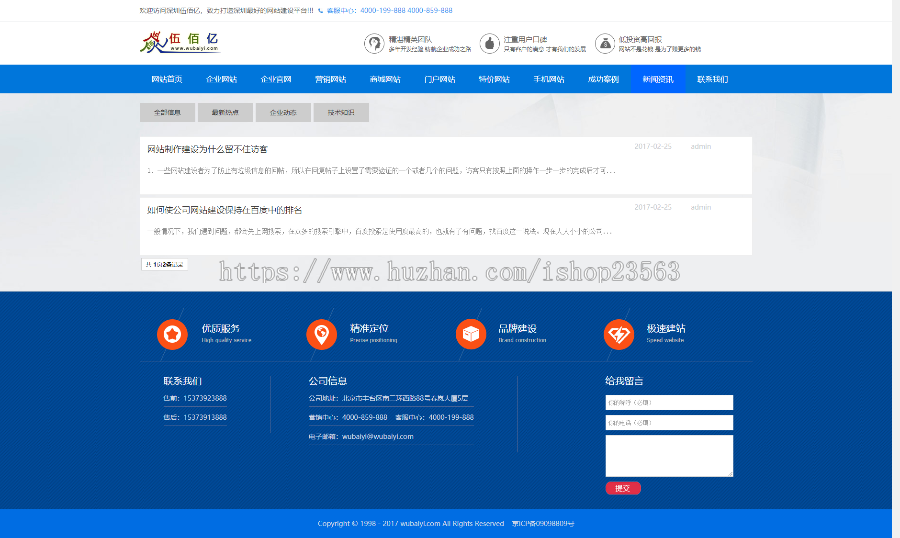
Task: Select the 全部信息 category tab
Action: (x=167, y=113)
